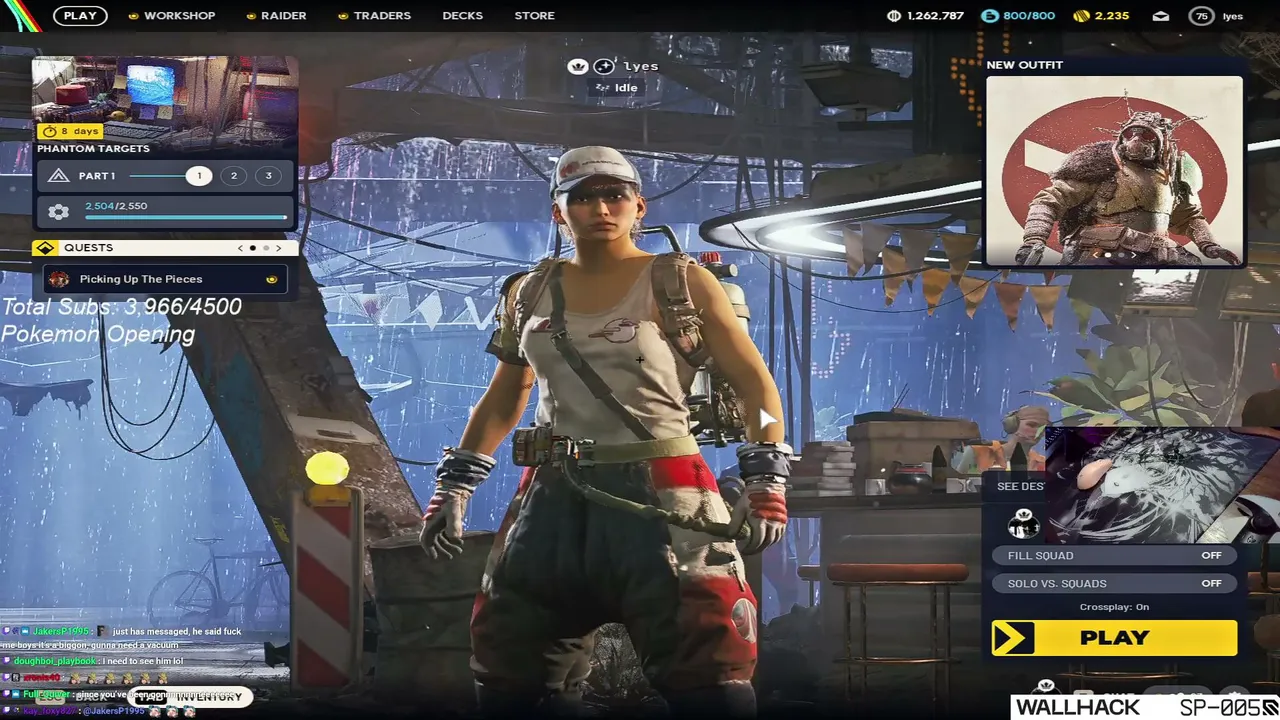
Task: Click the QUESTS header label
Action: click(x=88, y=248)
